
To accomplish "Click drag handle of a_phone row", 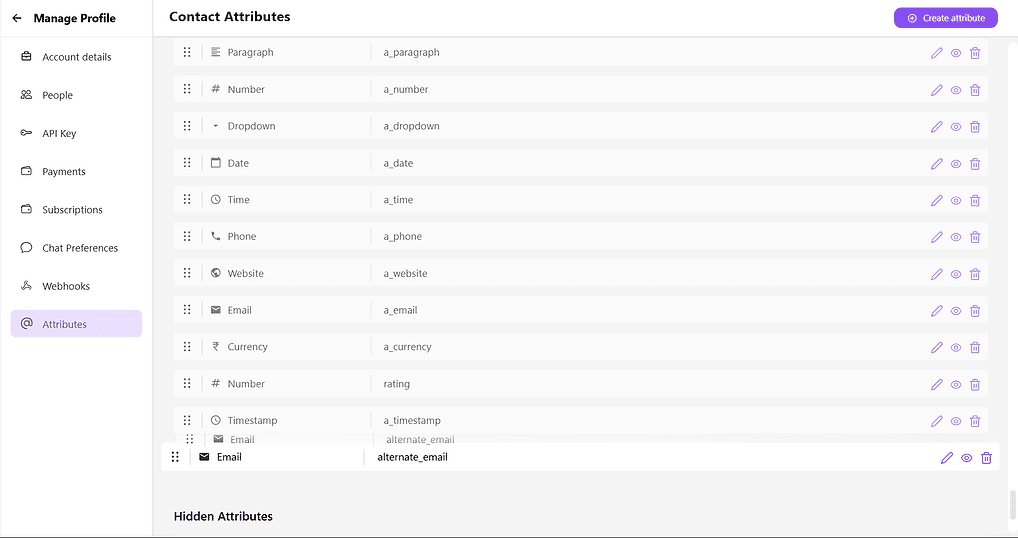I will click(187, 236).
